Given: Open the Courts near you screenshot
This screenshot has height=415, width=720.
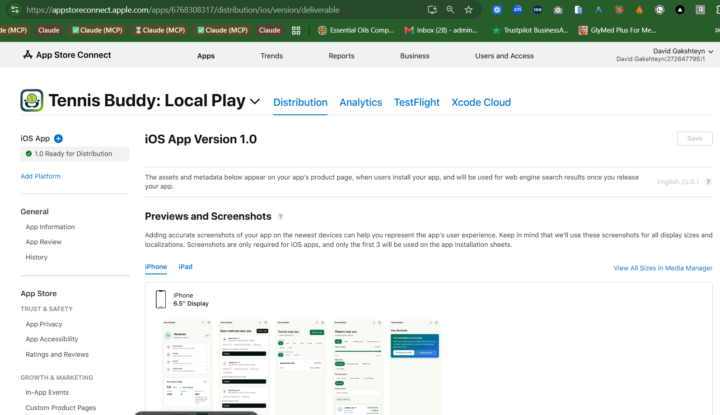Looking at the screenshot, I should [x=301, y=367].
